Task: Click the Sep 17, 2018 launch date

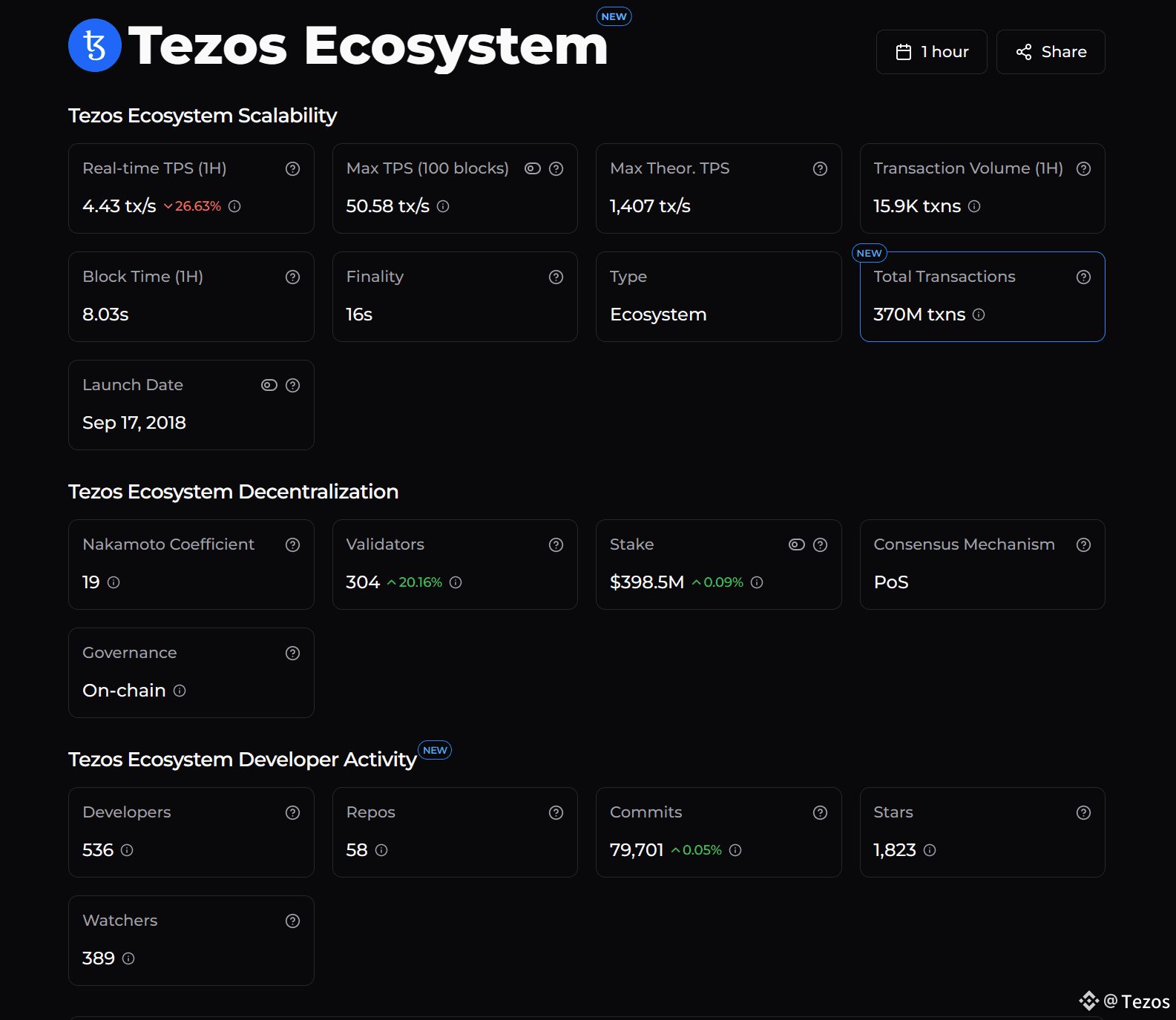Action: click(x=134, y=423)
